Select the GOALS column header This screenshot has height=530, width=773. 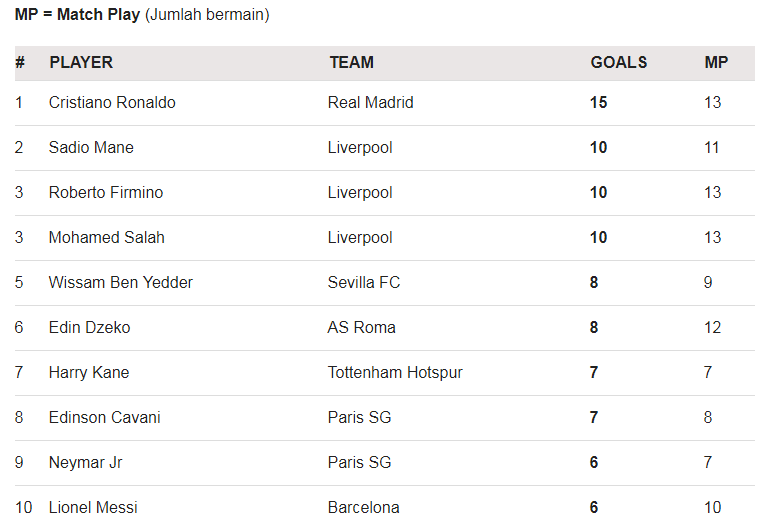pyautogui.click(x=618, y=62)
